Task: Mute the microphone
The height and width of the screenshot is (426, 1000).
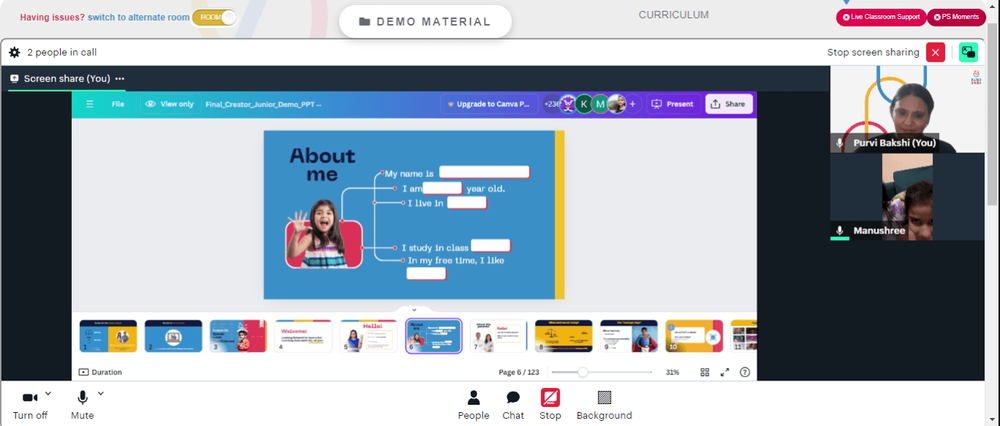Action: [x=82, y=406]
